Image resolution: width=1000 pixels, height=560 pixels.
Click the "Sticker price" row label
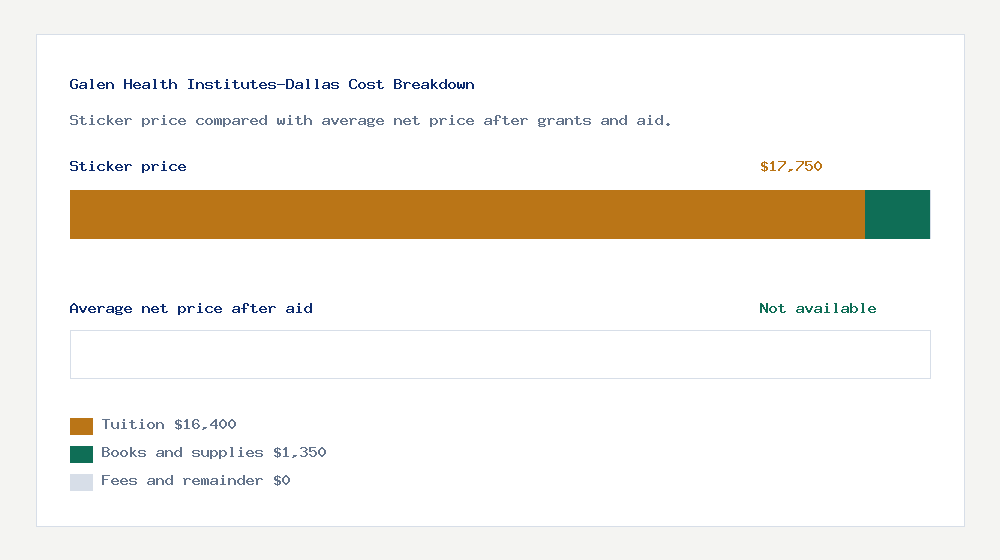click(128, 166)
